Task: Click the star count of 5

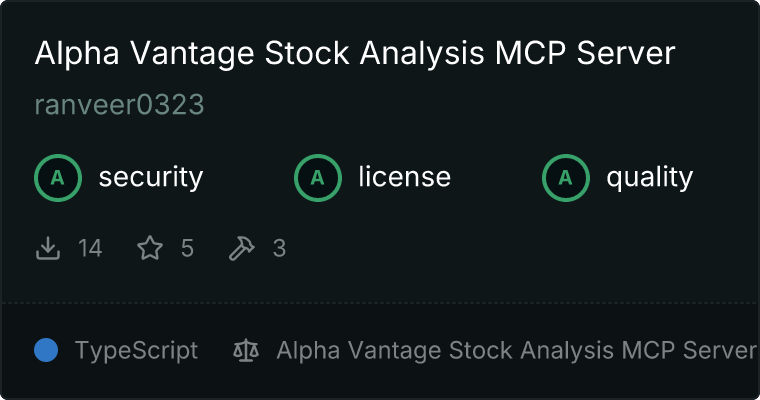Action: [187, 248]
